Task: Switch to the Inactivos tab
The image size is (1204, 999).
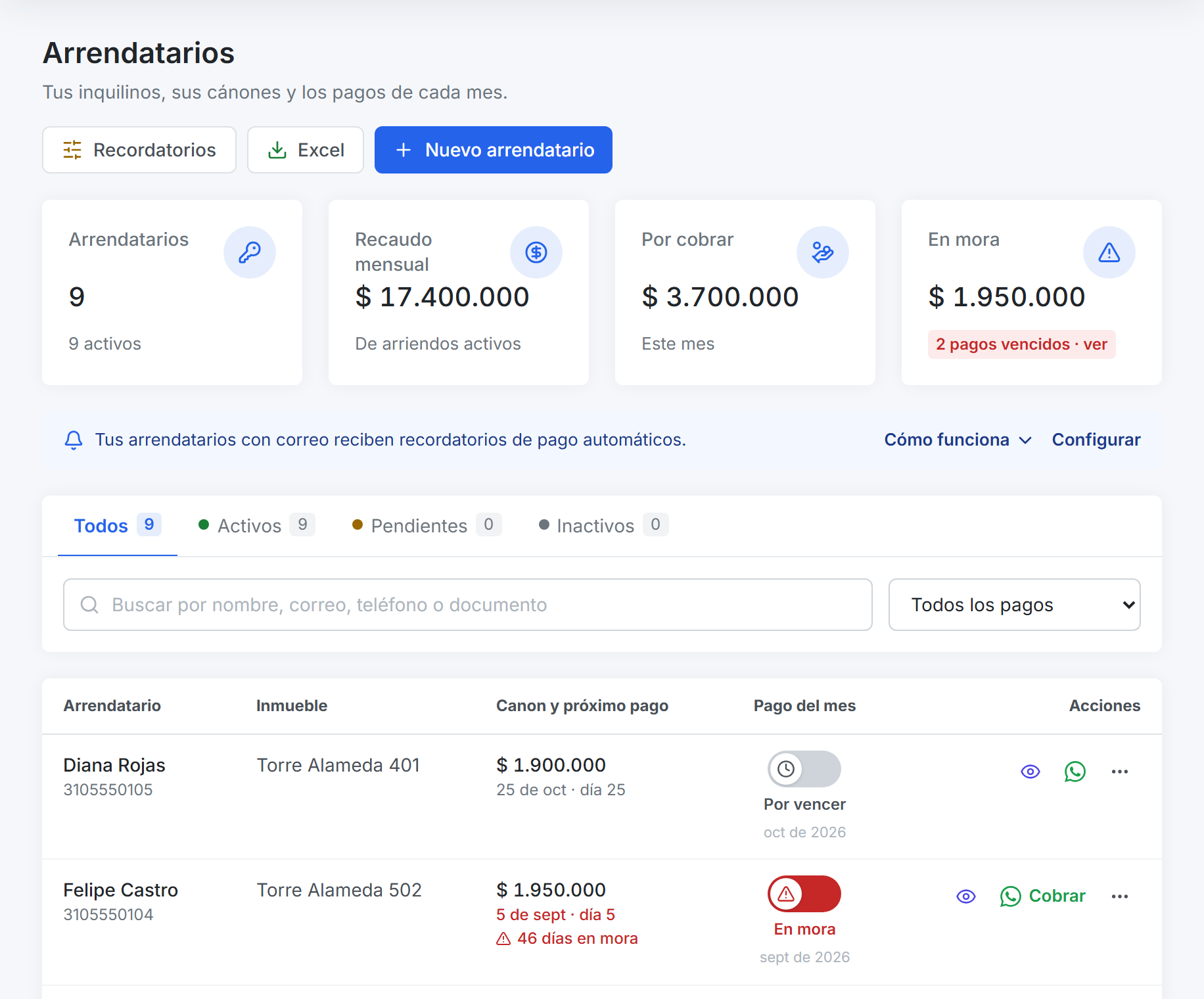Action: tap(603, 526)
